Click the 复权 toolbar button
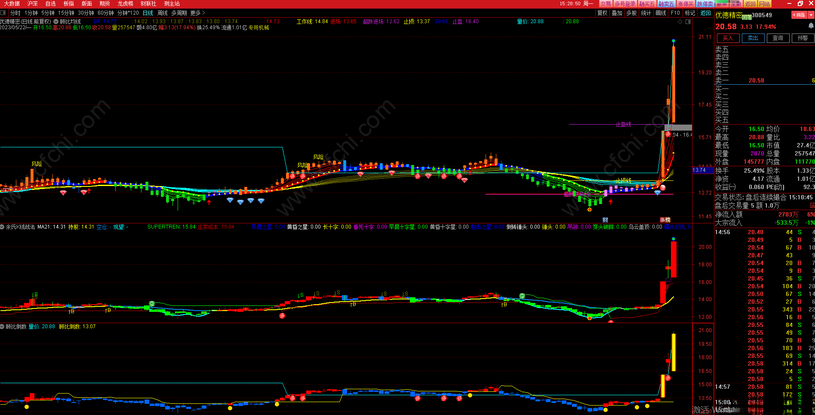Screen dimensions: 815x415 tap(602, 13)
